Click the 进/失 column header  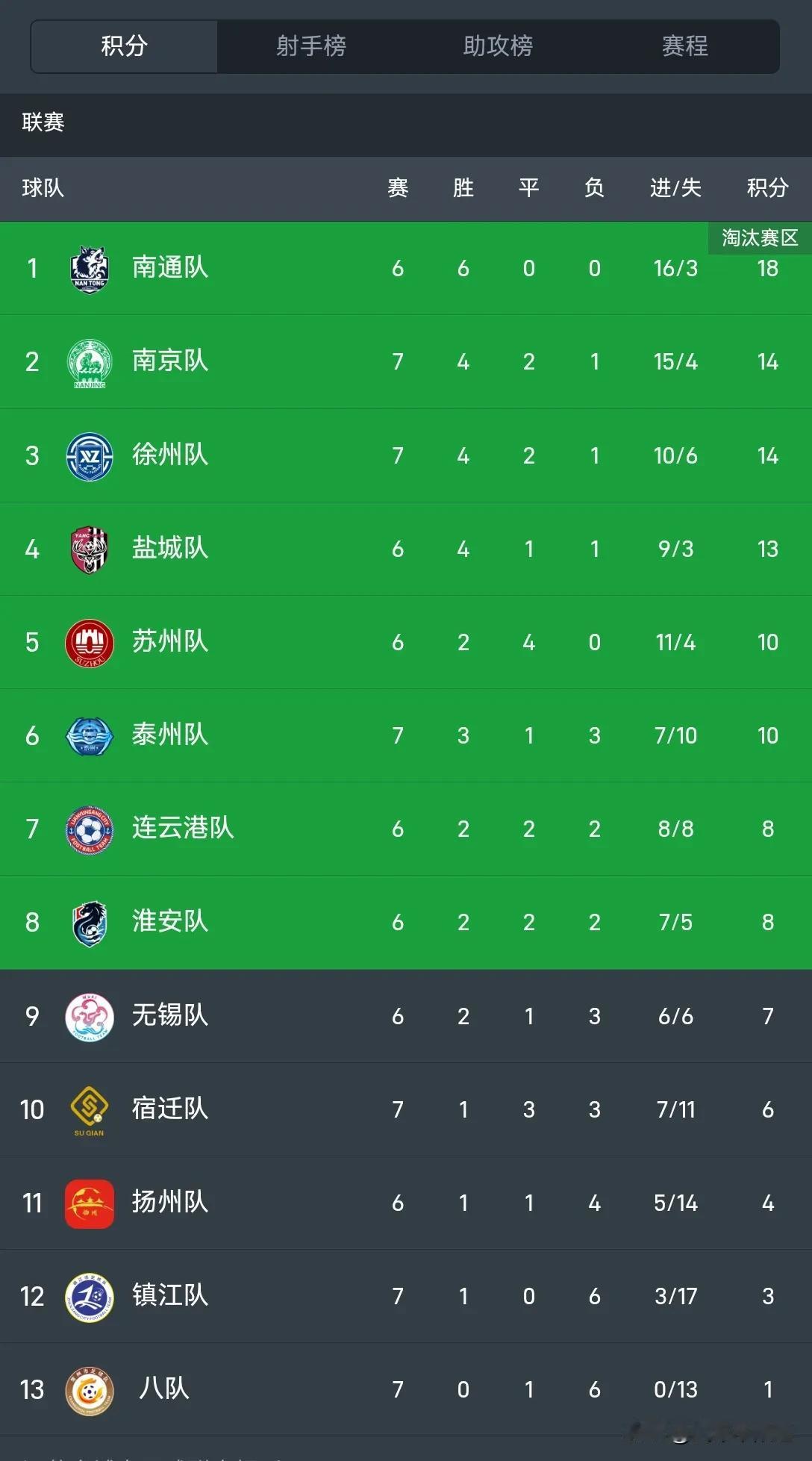[x=675, y=188]
